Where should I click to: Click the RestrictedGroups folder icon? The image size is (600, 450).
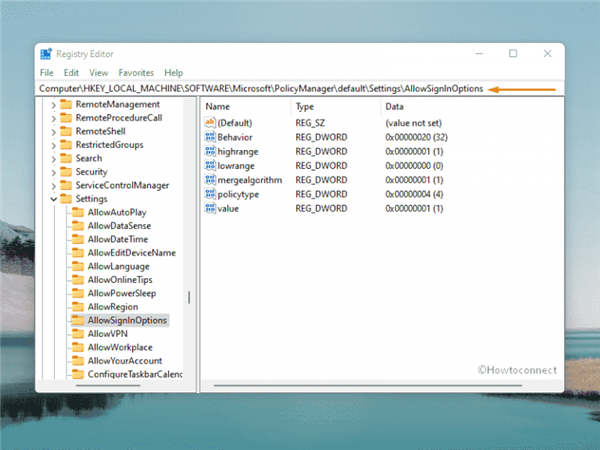[x=66, y=145]
